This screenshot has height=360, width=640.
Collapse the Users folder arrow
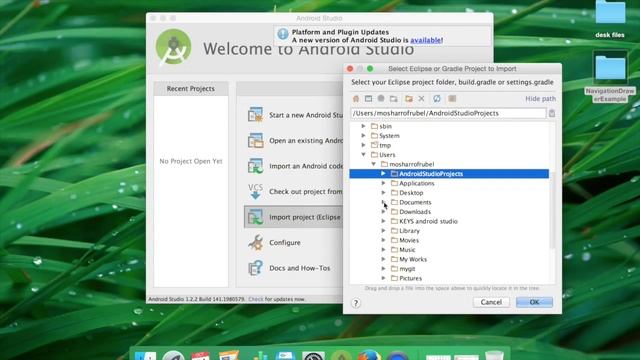pos(363,155)
